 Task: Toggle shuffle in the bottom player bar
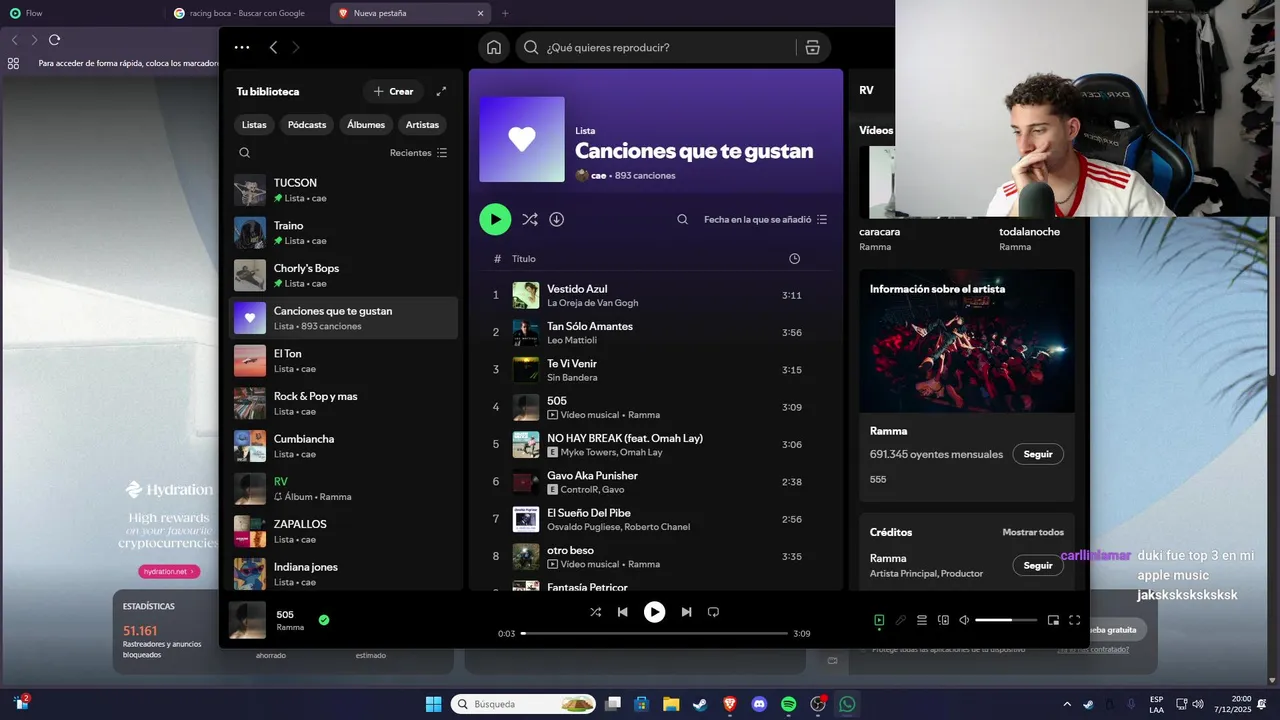(x=595, y=612)
